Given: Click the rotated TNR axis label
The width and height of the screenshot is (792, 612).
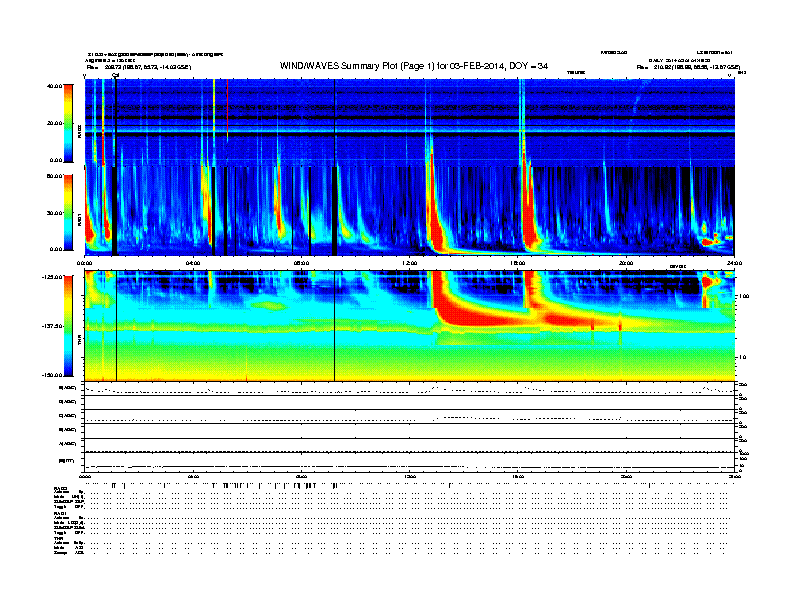Looking at the screenshot, I should [x=79, y=342].
